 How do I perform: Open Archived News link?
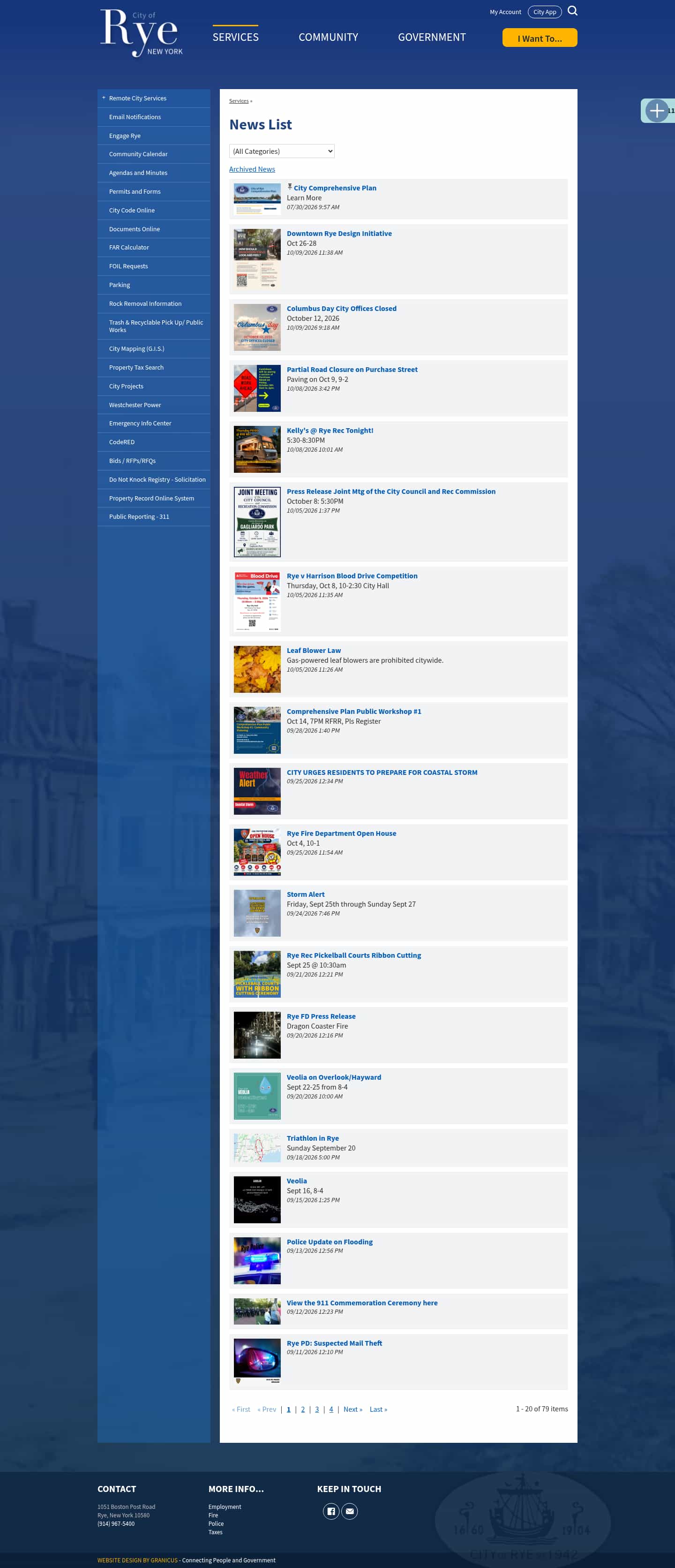252,169
